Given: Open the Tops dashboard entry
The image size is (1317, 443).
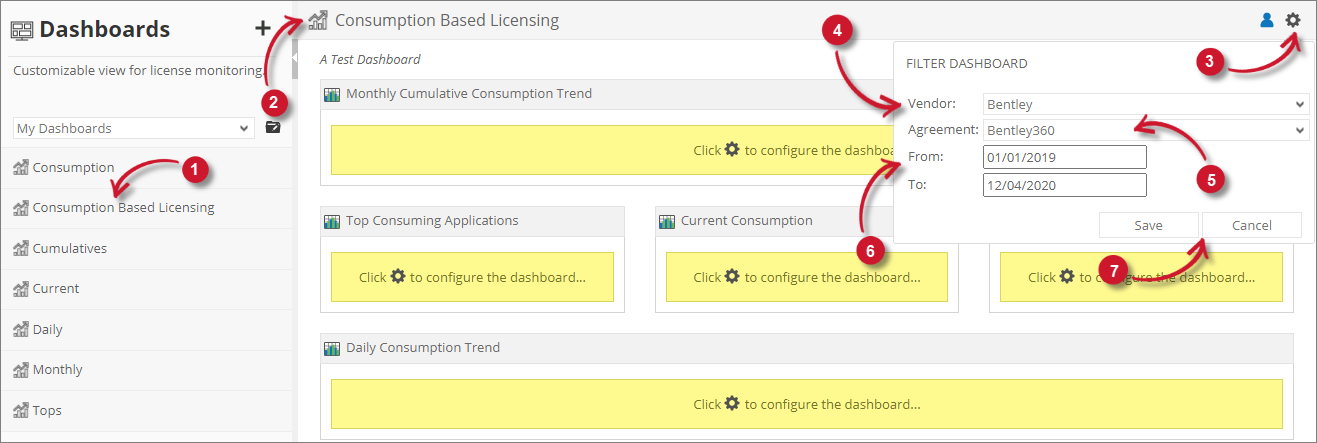Looking at the screenshot, I should click(x=47, y=410).
